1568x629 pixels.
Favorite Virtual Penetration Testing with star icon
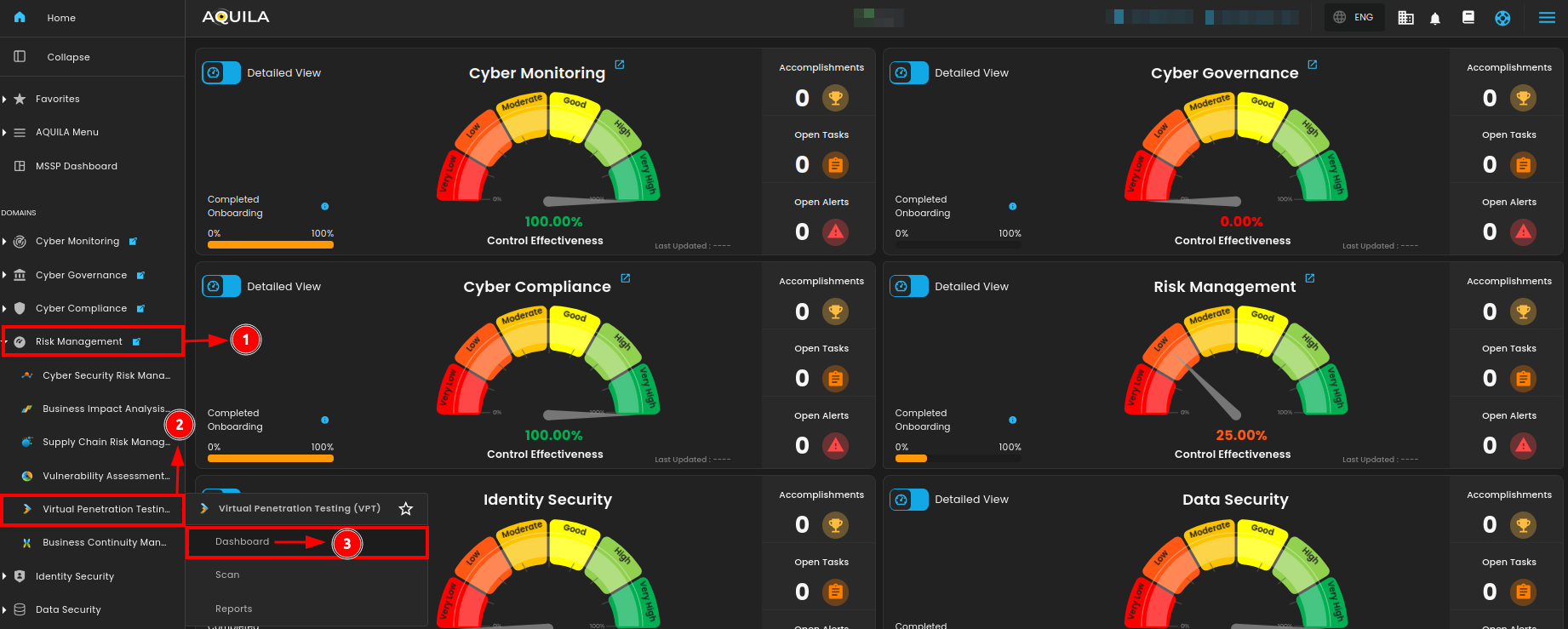(406, 509)
